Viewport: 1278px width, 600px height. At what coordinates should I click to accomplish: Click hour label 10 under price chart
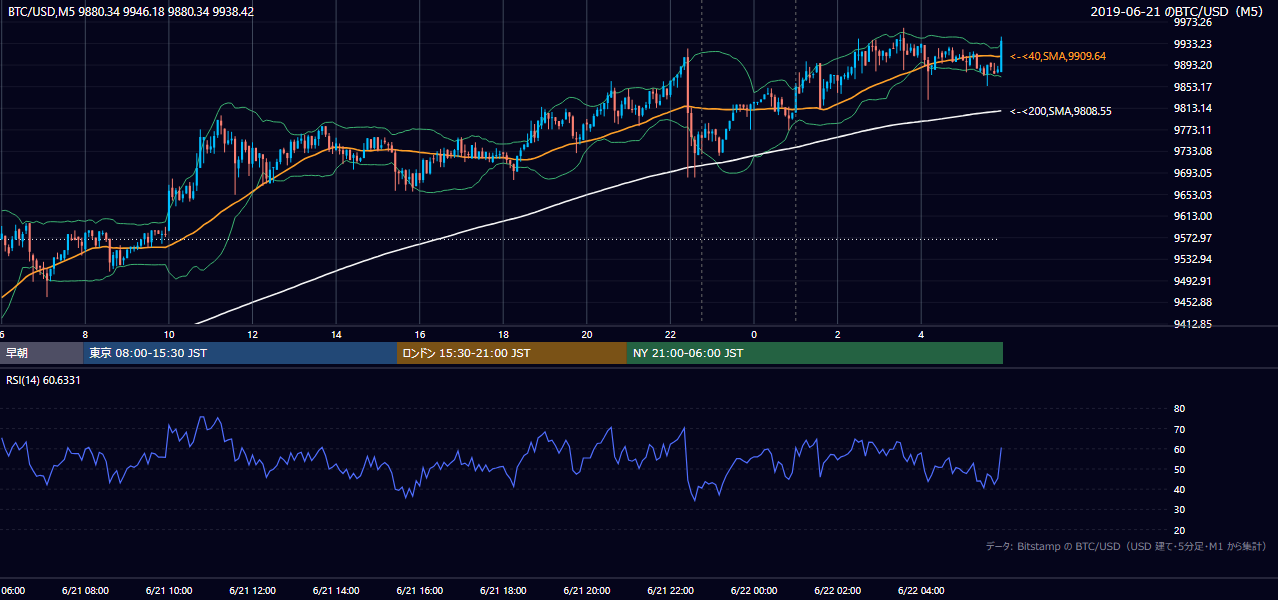(169, 334)
